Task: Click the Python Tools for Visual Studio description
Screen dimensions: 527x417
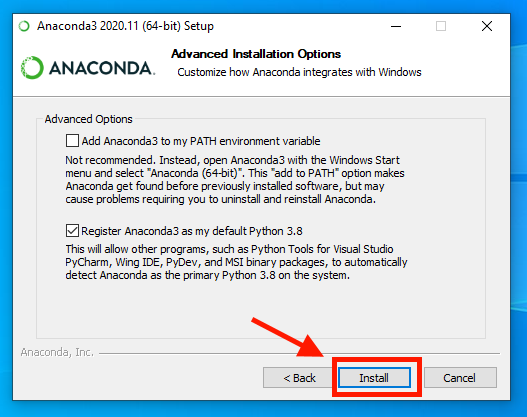Action: coord(236,262)
